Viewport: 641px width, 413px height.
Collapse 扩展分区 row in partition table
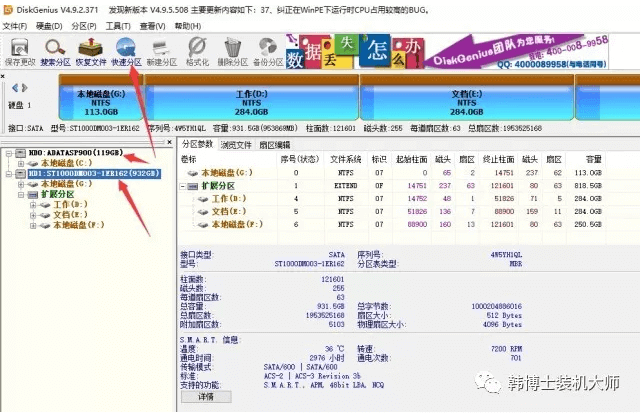[183, 186]
